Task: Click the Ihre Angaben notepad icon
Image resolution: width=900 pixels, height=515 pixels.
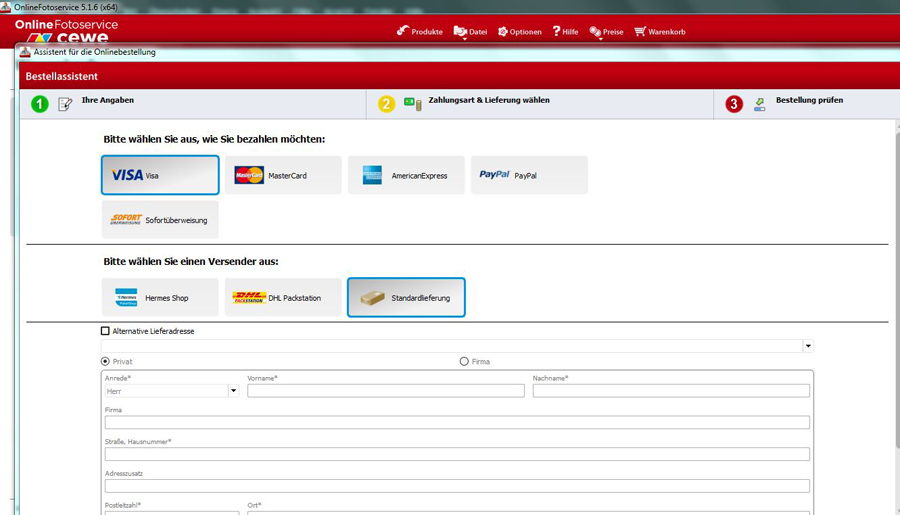Action: (65, 104)
